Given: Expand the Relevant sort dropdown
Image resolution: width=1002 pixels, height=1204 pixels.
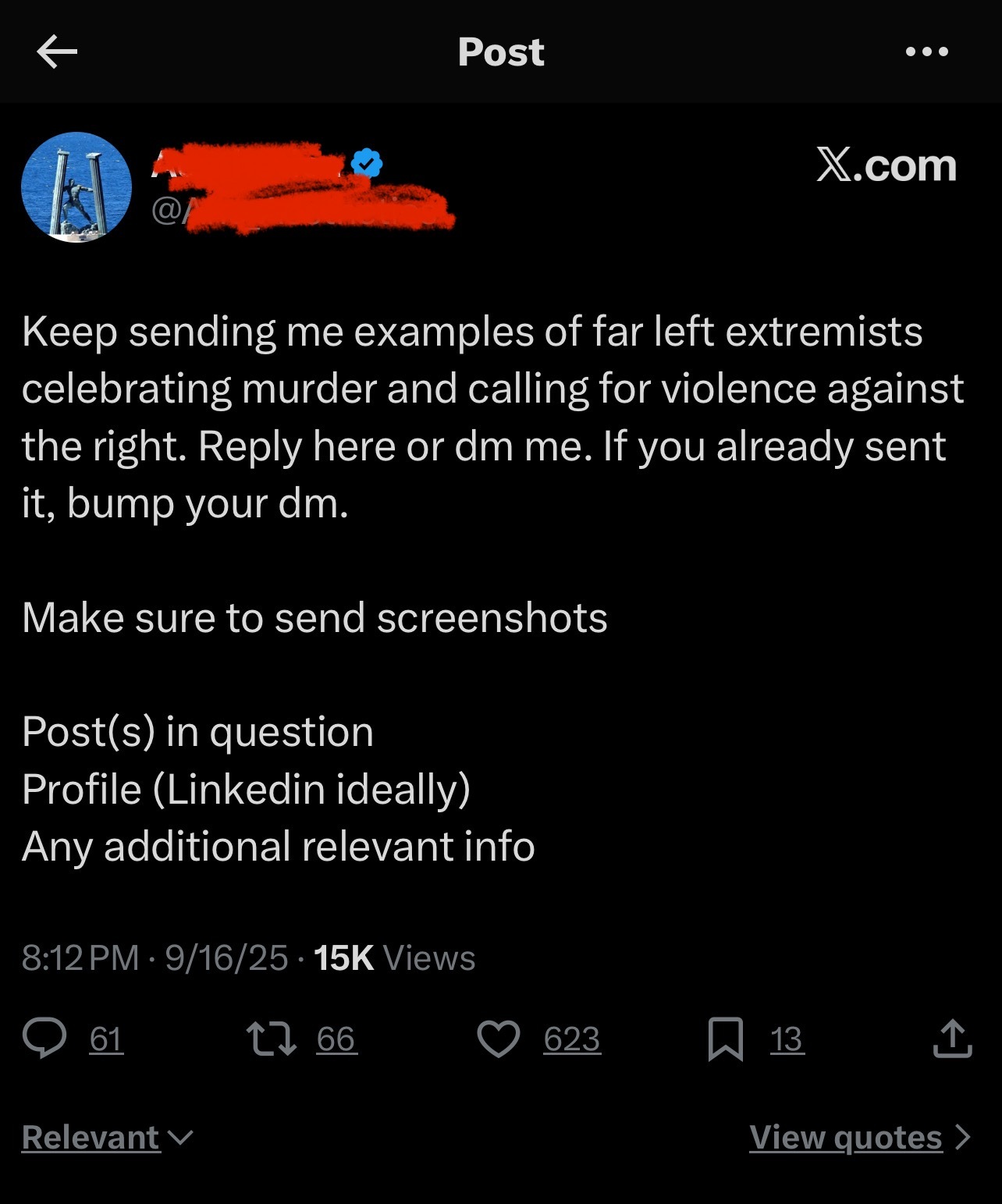Looking at the screenshot, I should [107, 1137].
